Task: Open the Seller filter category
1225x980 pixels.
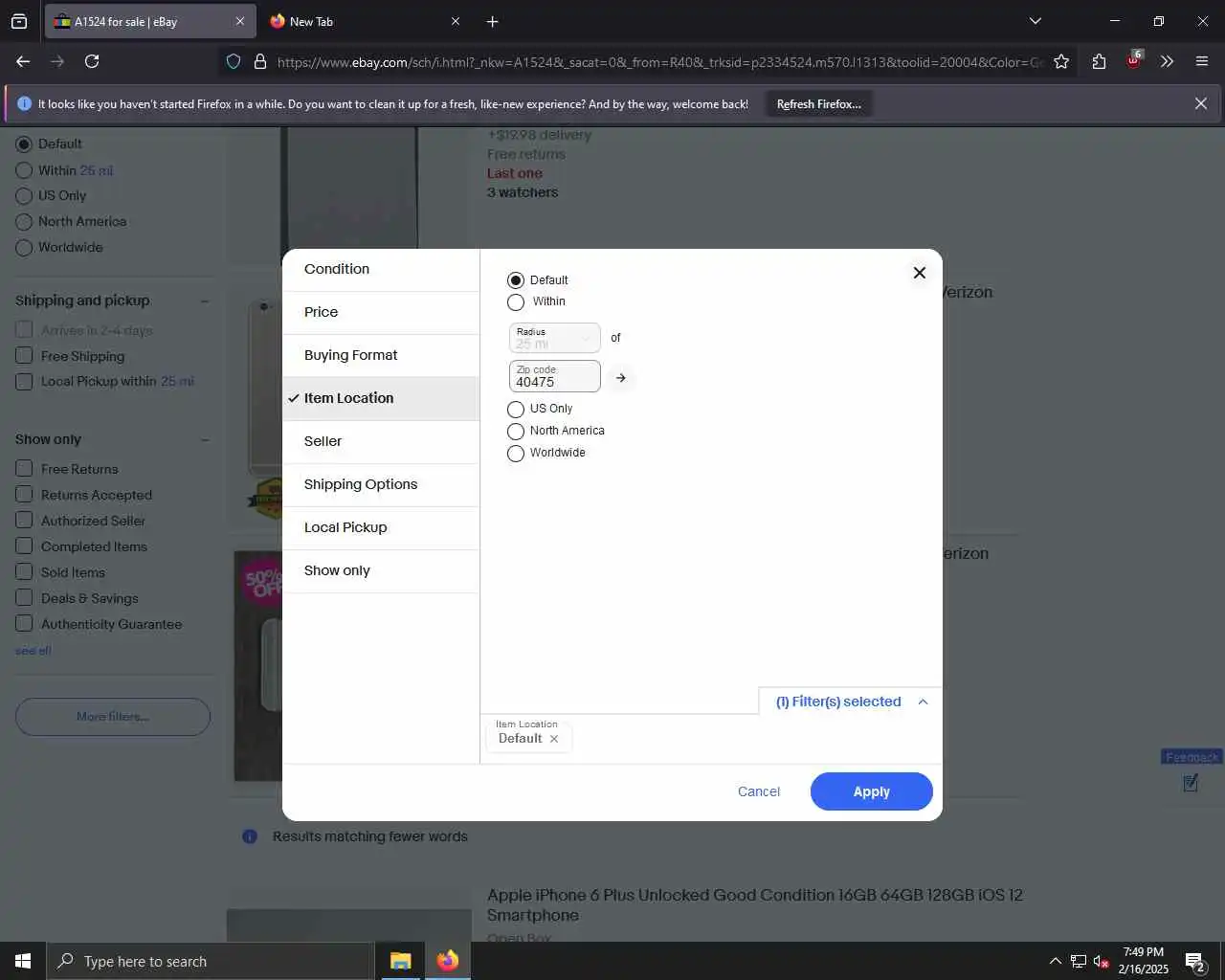Action: [x=380, y=441]
